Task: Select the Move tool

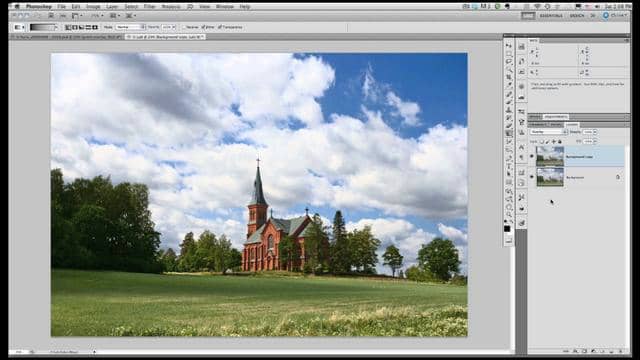Action: pyautogui.click(x=509, y=46)
